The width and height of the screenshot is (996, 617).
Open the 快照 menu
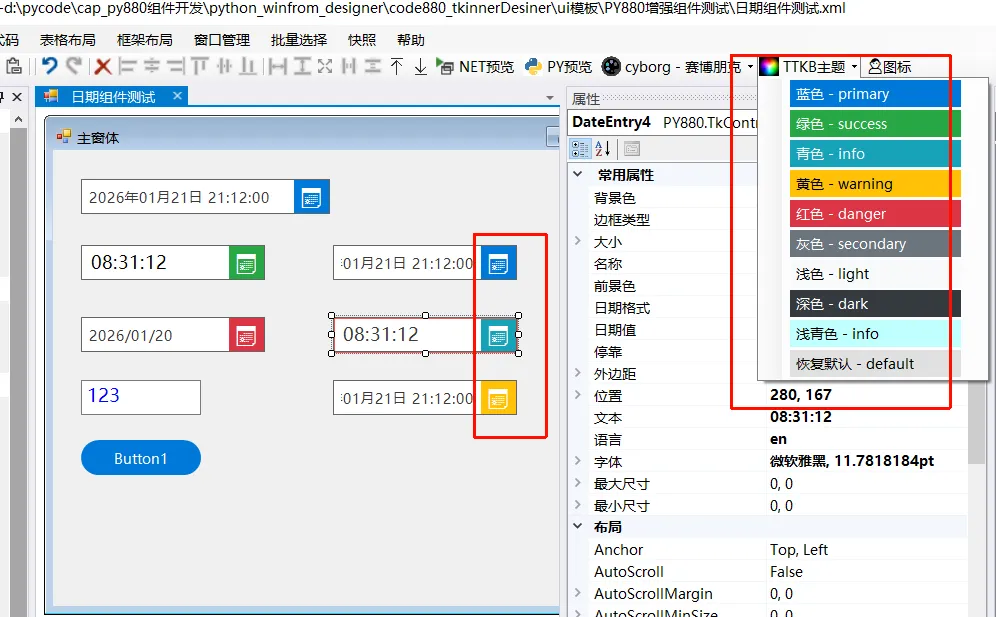point(362,40)
